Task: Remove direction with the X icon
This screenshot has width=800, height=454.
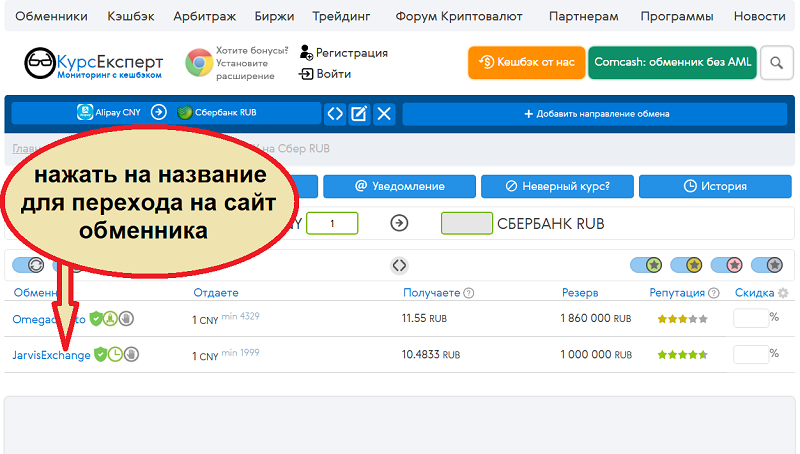Action: 384,114
